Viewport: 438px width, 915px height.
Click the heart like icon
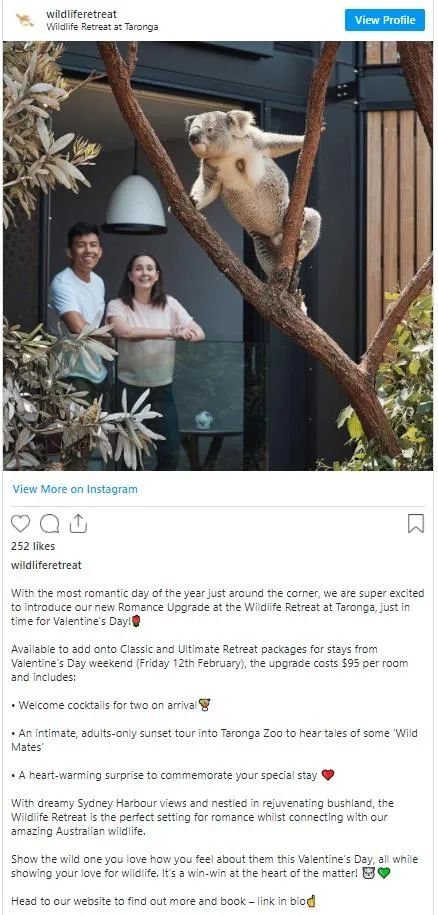tap(20, 523)
